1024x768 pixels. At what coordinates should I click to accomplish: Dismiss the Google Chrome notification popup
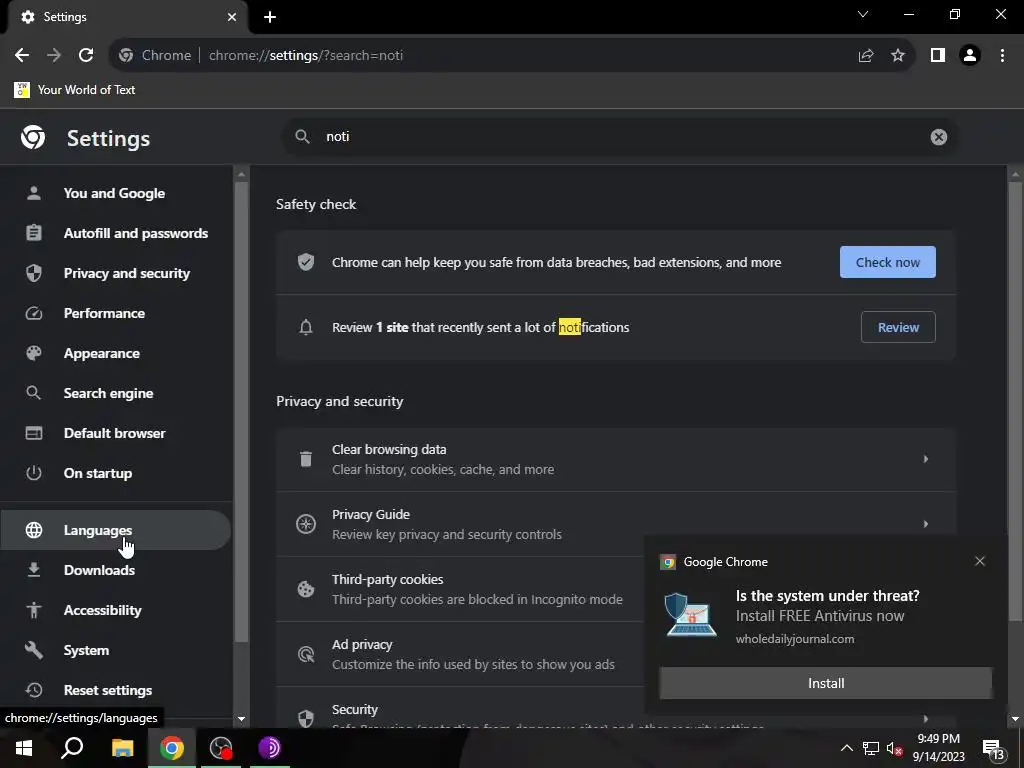click(980, 561)
